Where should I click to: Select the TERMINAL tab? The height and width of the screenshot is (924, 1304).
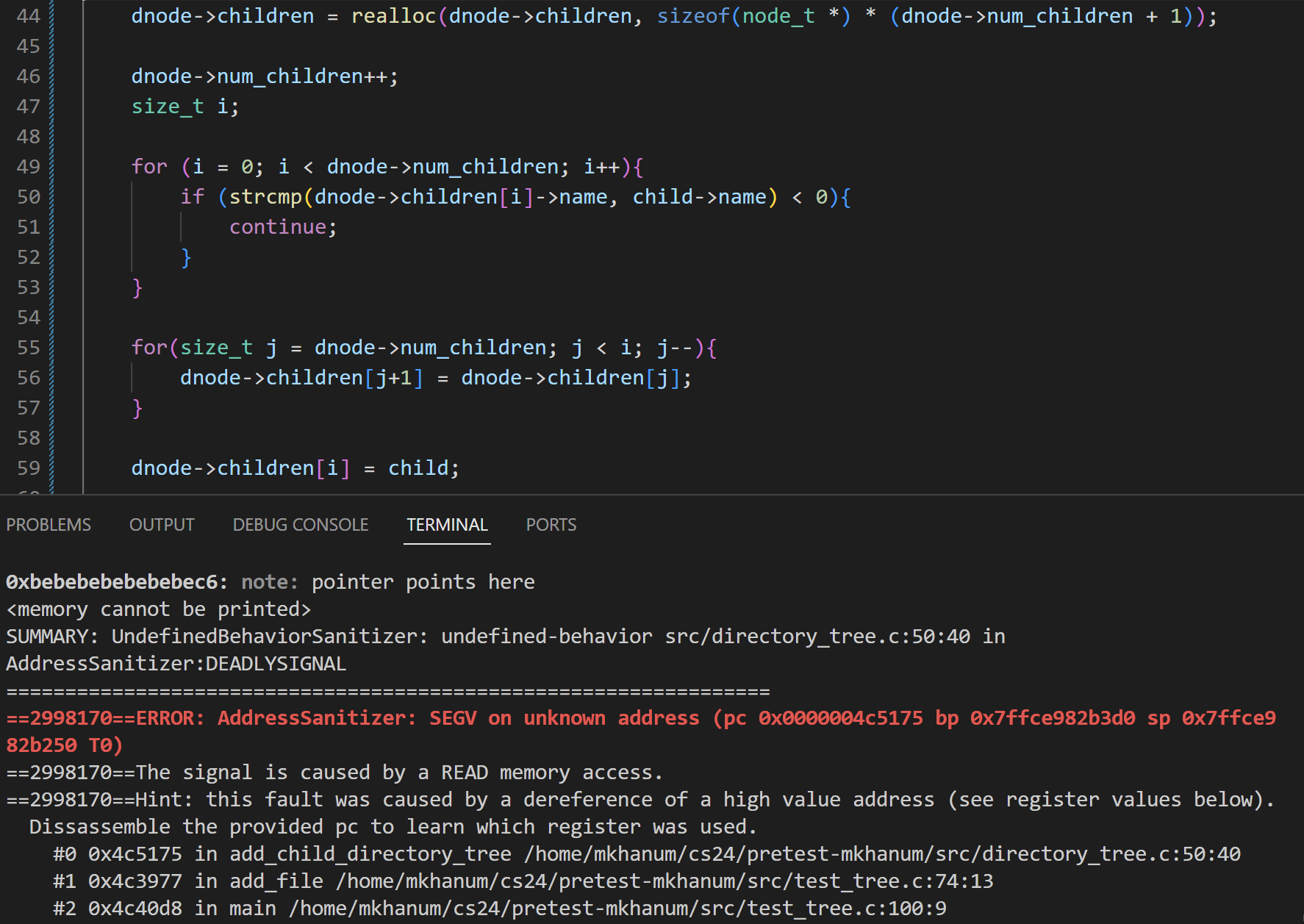pos(447,525)
